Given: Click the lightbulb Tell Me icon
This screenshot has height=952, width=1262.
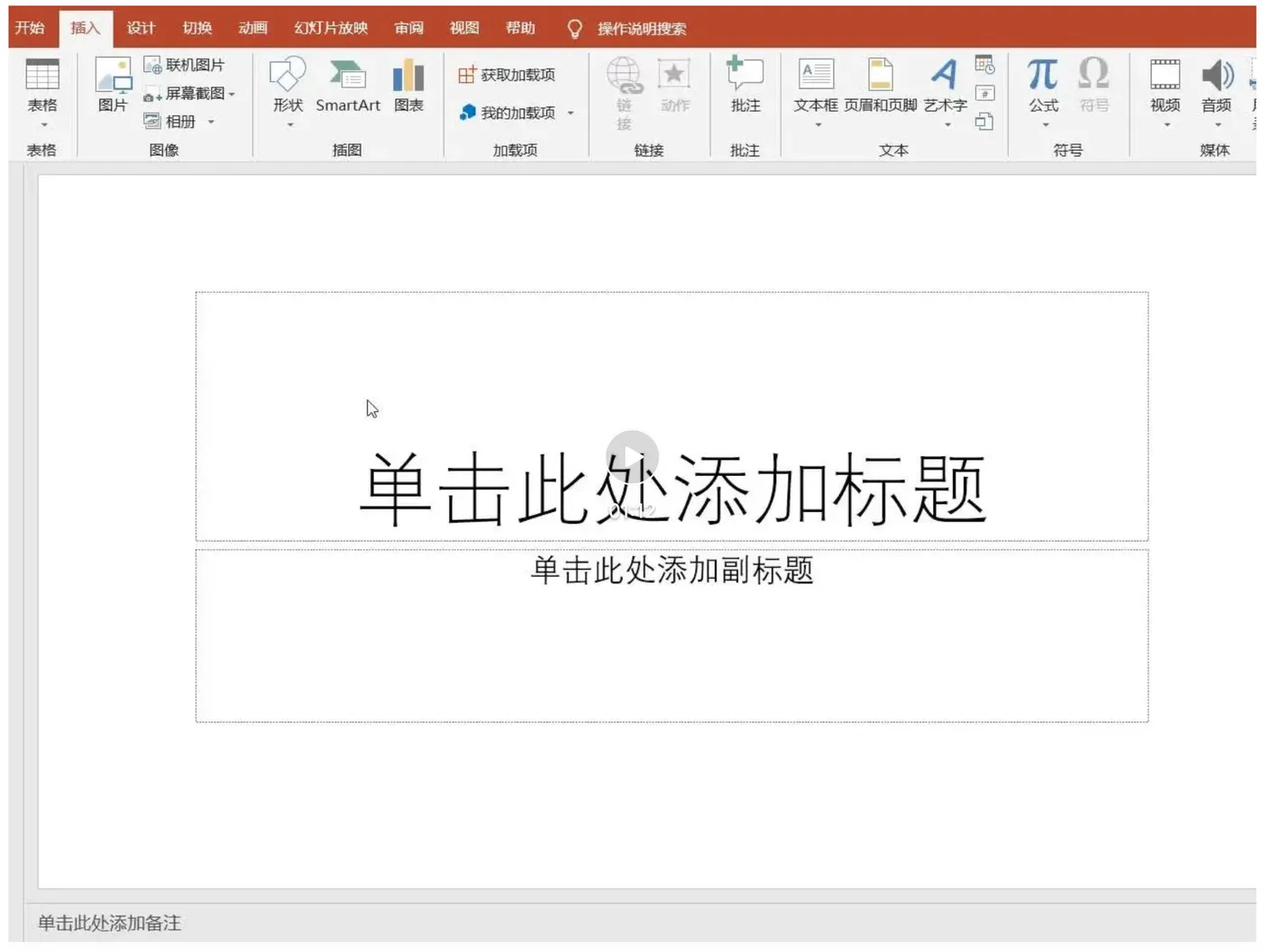Looking at the screenshot, I should 574,29.
